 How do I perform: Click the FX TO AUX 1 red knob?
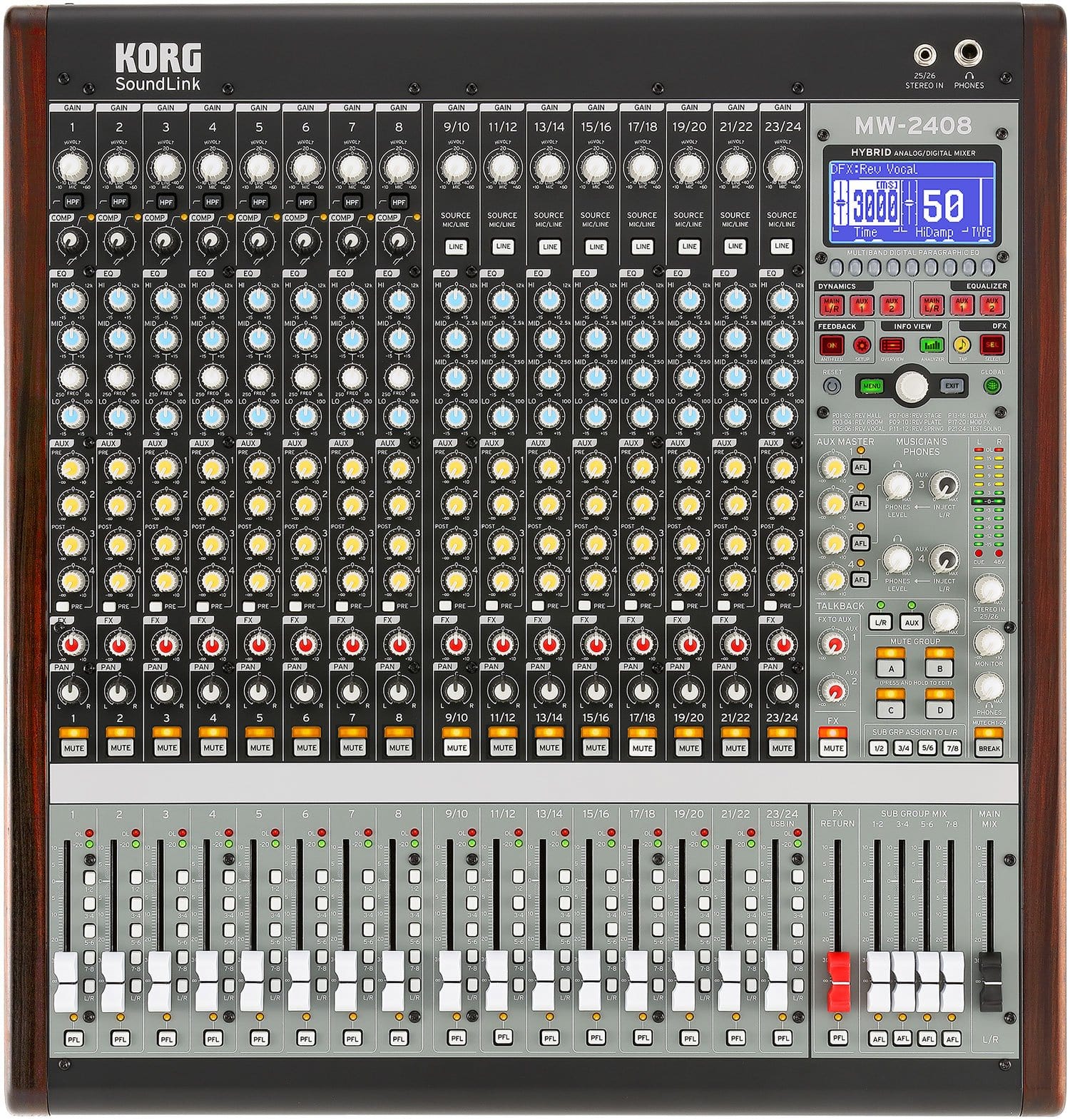832,645
